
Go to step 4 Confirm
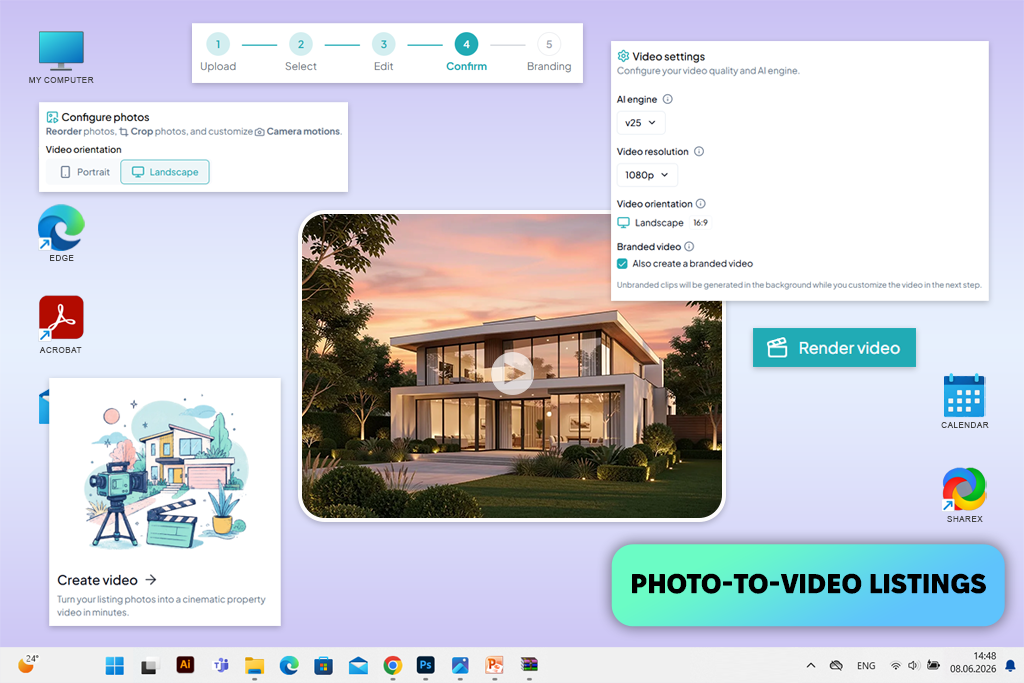[466, 52]
